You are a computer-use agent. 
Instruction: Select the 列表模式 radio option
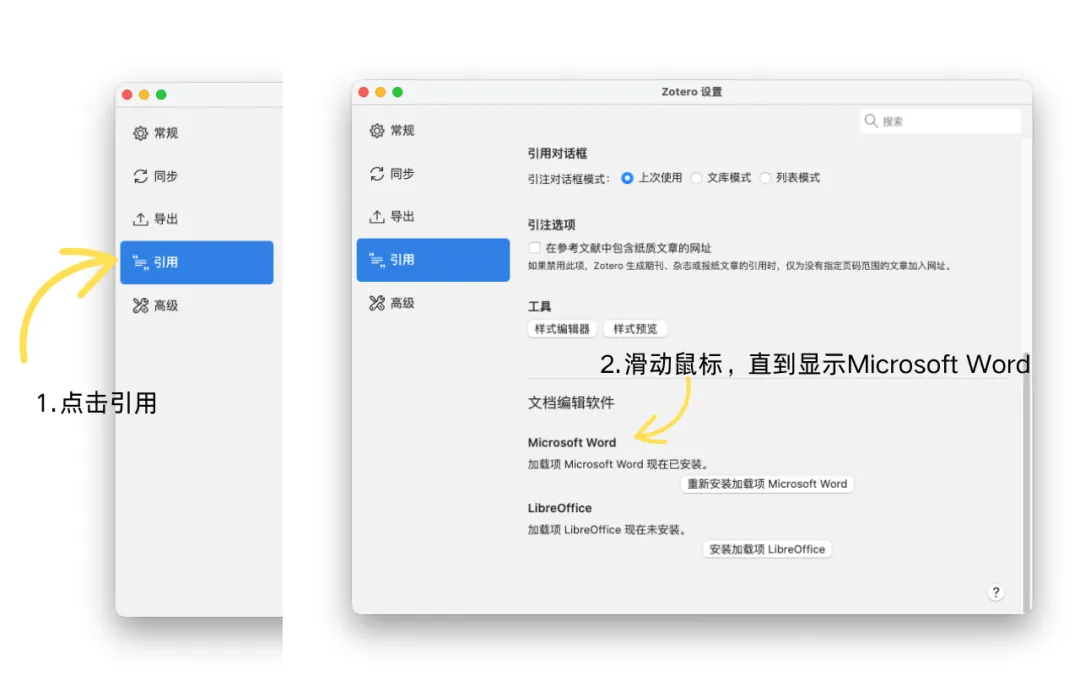(765, 178)
